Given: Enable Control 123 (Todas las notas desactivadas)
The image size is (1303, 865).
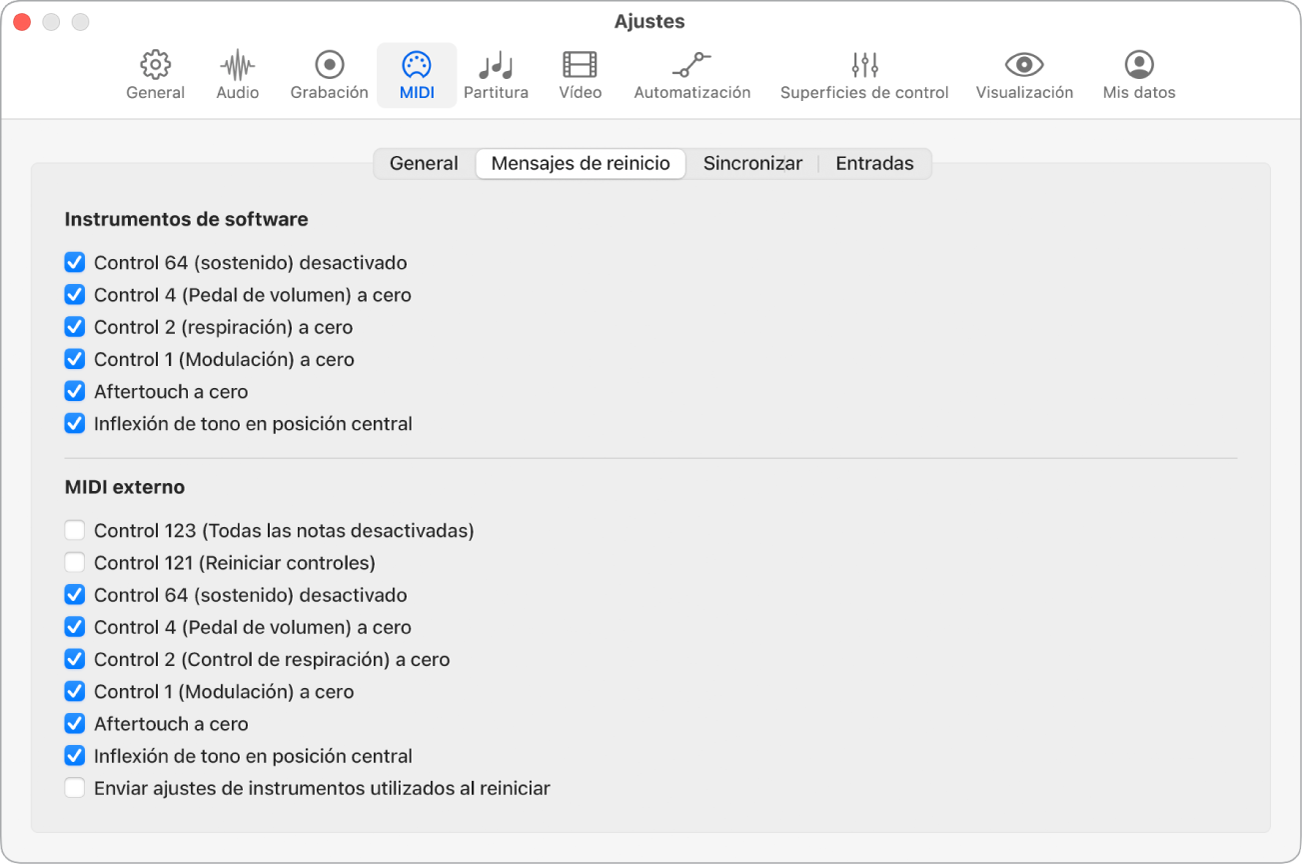Looking at the screenshot, I should coord(75,530).
